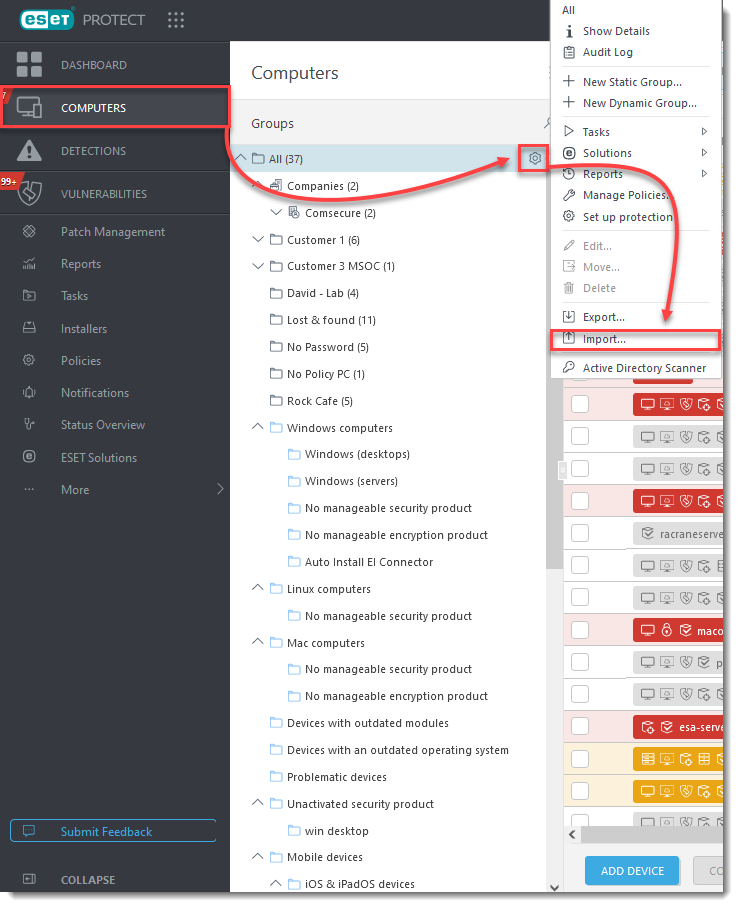Click the Export download icon
The height and width of the screenshot is (907, 738).
(x=569, y=316)
